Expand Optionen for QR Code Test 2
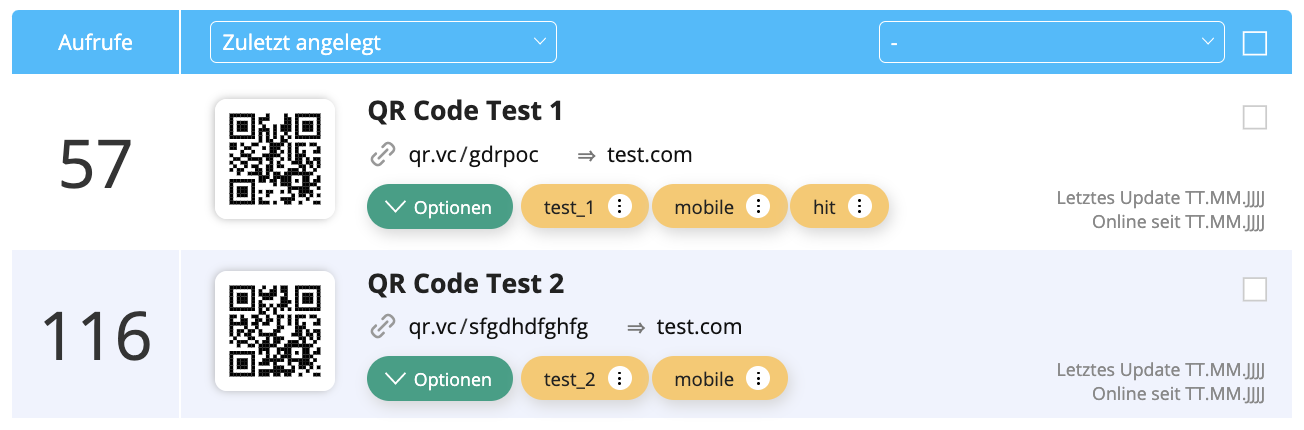The height and width of the screenshot is (430, 1304). pyautogui.click(x=440, y=379)
